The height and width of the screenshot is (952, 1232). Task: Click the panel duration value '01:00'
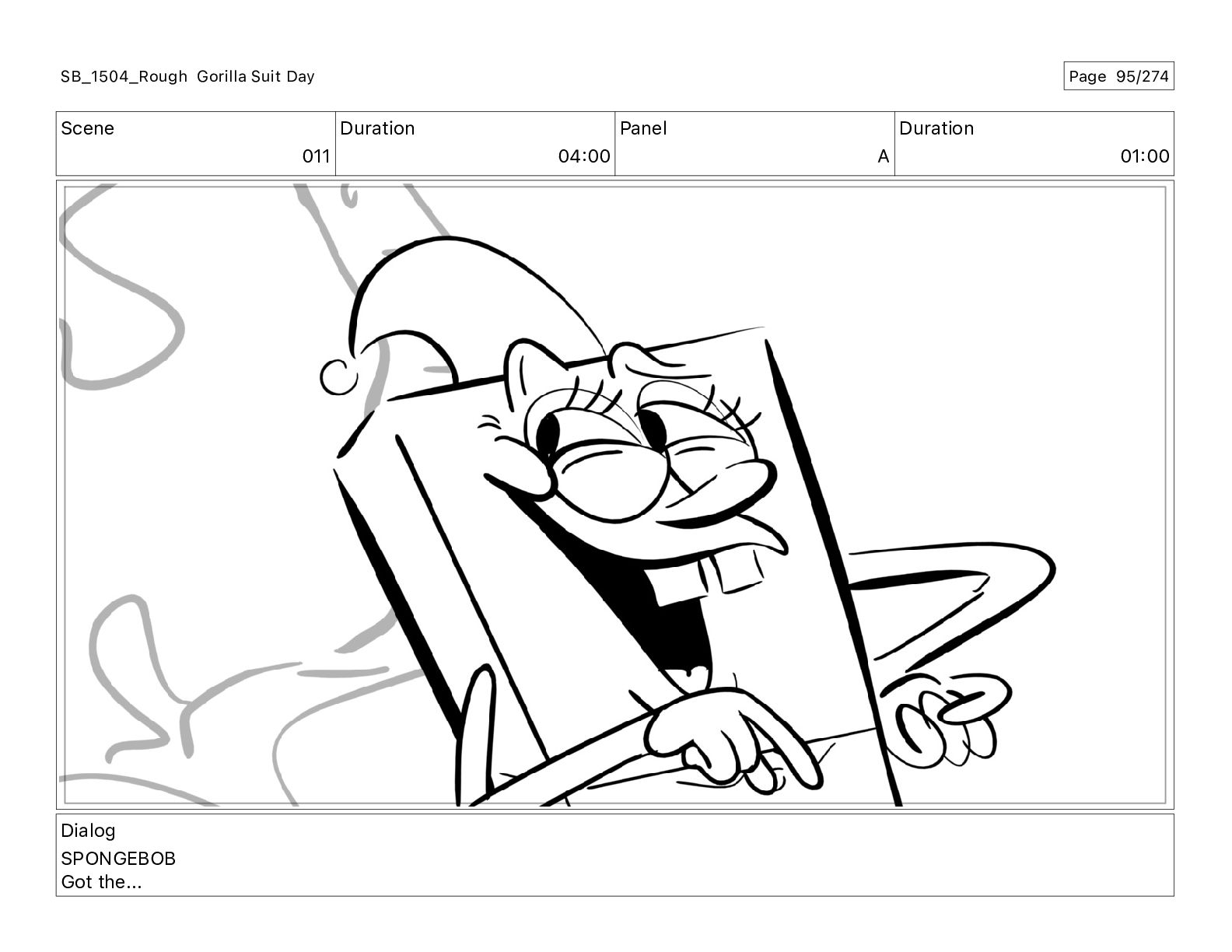point(1144,156)
